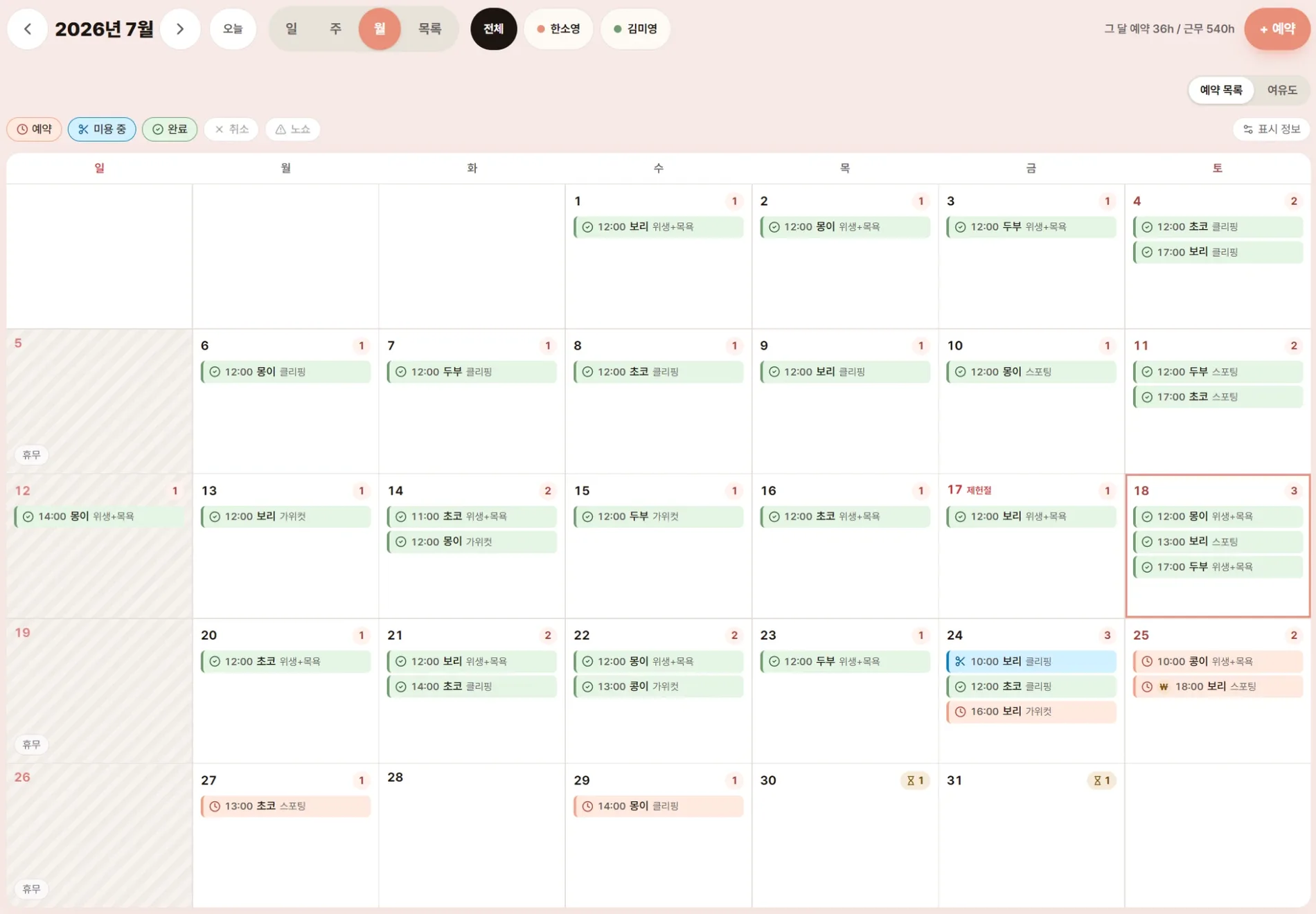Go to next month with right chevron

(x=180, y=29)
